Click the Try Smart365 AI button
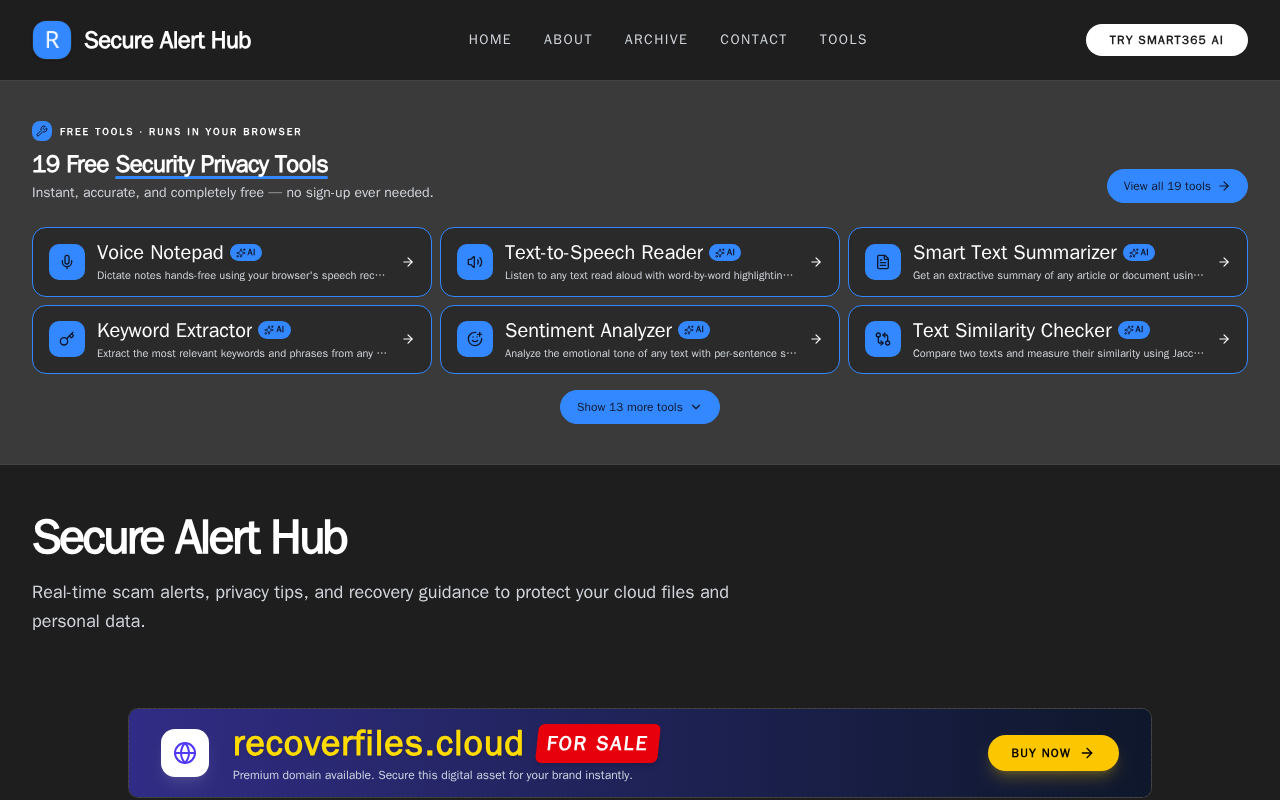This screenshot has width=1280, height=800. pos(1167,40)
